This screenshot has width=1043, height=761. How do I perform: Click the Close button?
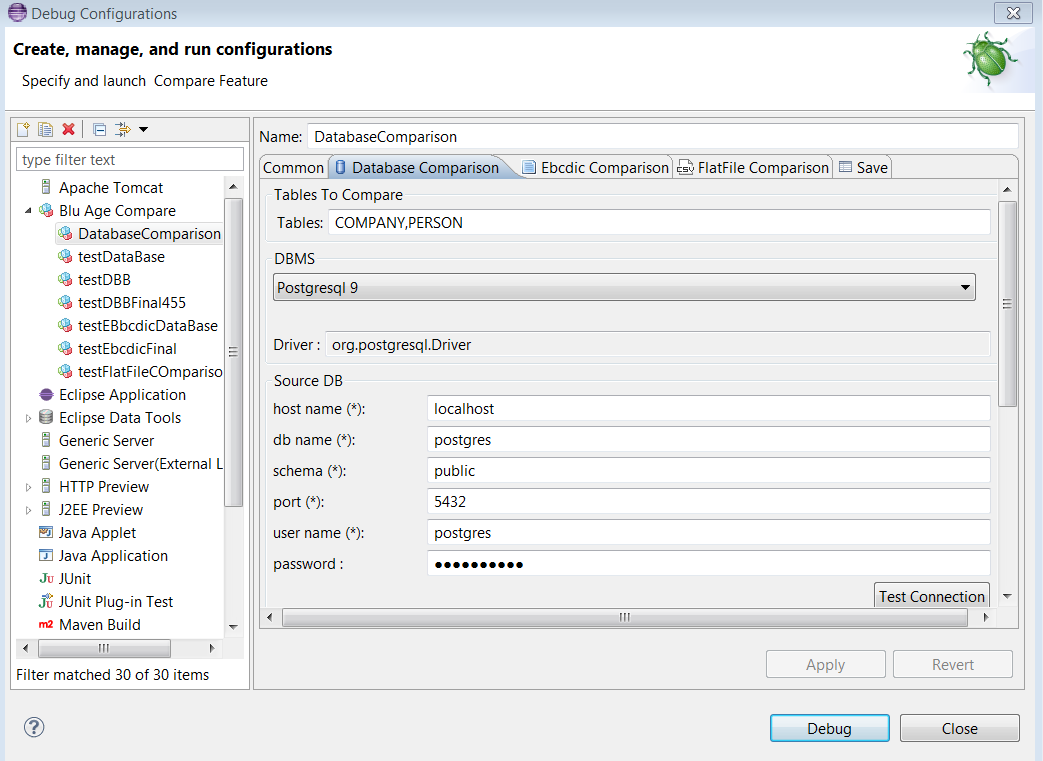click(x=959, y=728)
